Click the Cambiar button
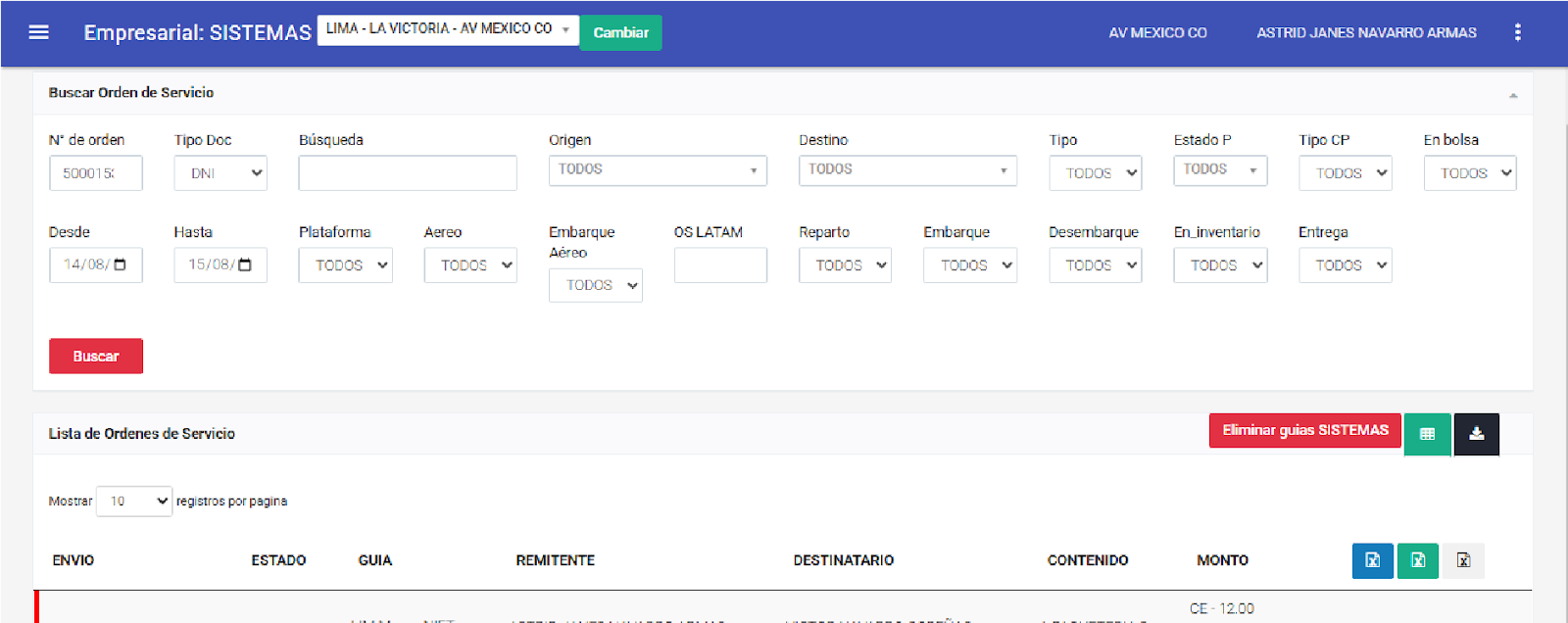This screenshot has height=623, width=1568. point(620,32)
